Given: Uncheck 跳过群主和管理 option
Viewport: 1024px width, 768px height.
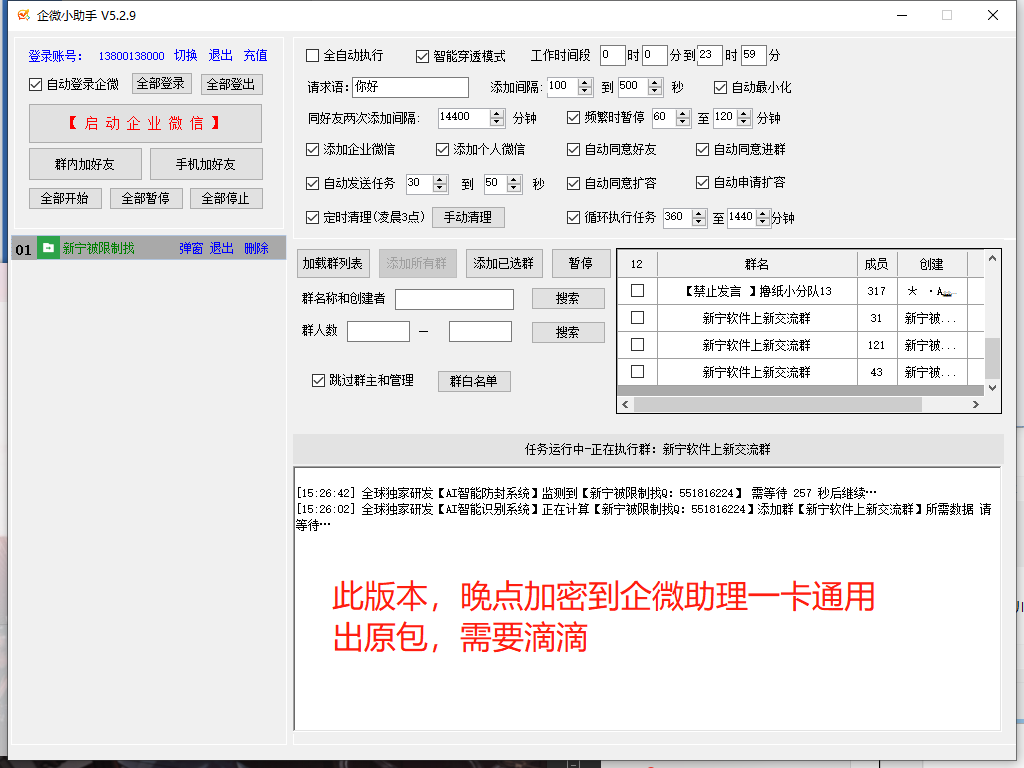Looking at the screenshot, I should coord(319,380).
